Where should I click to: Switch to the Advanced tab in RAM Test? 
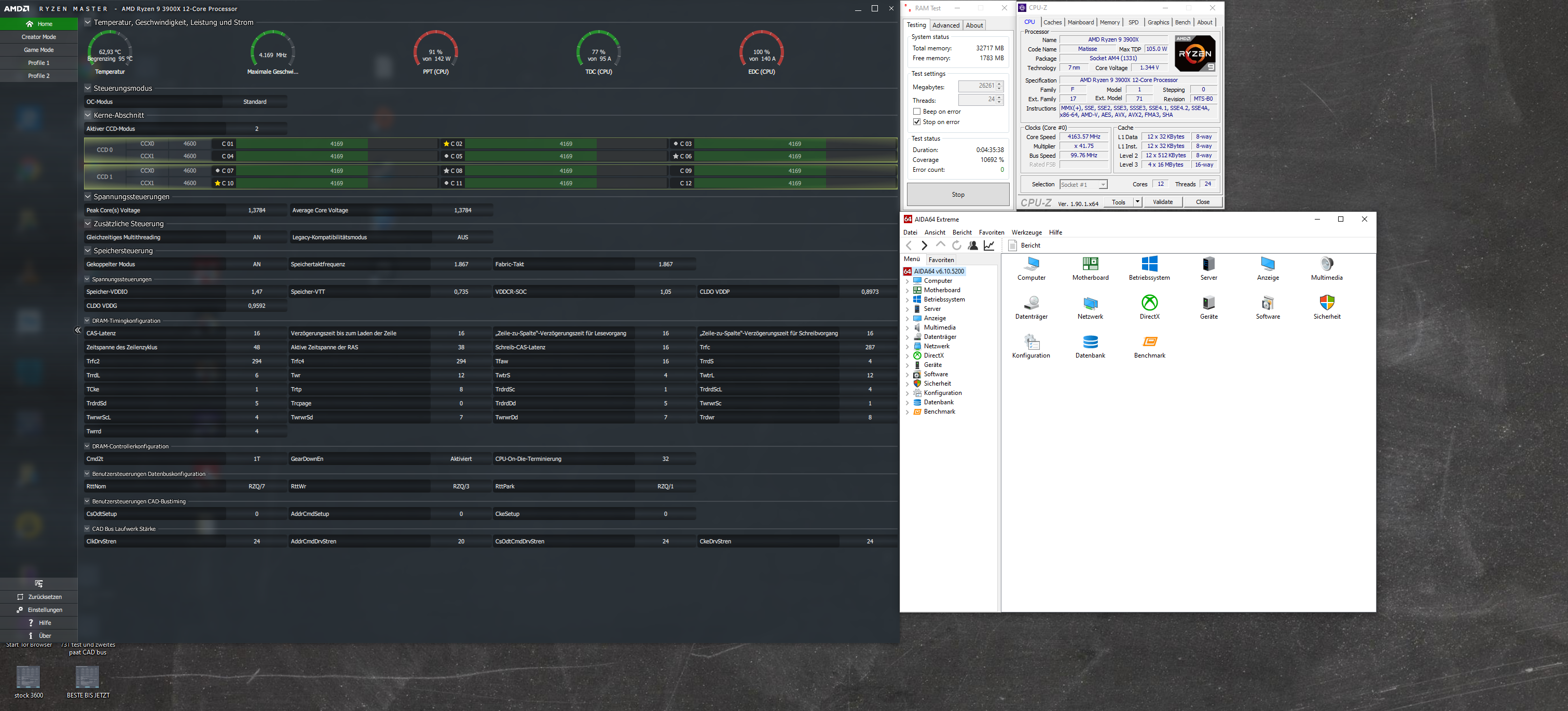(x=946, y=25)
